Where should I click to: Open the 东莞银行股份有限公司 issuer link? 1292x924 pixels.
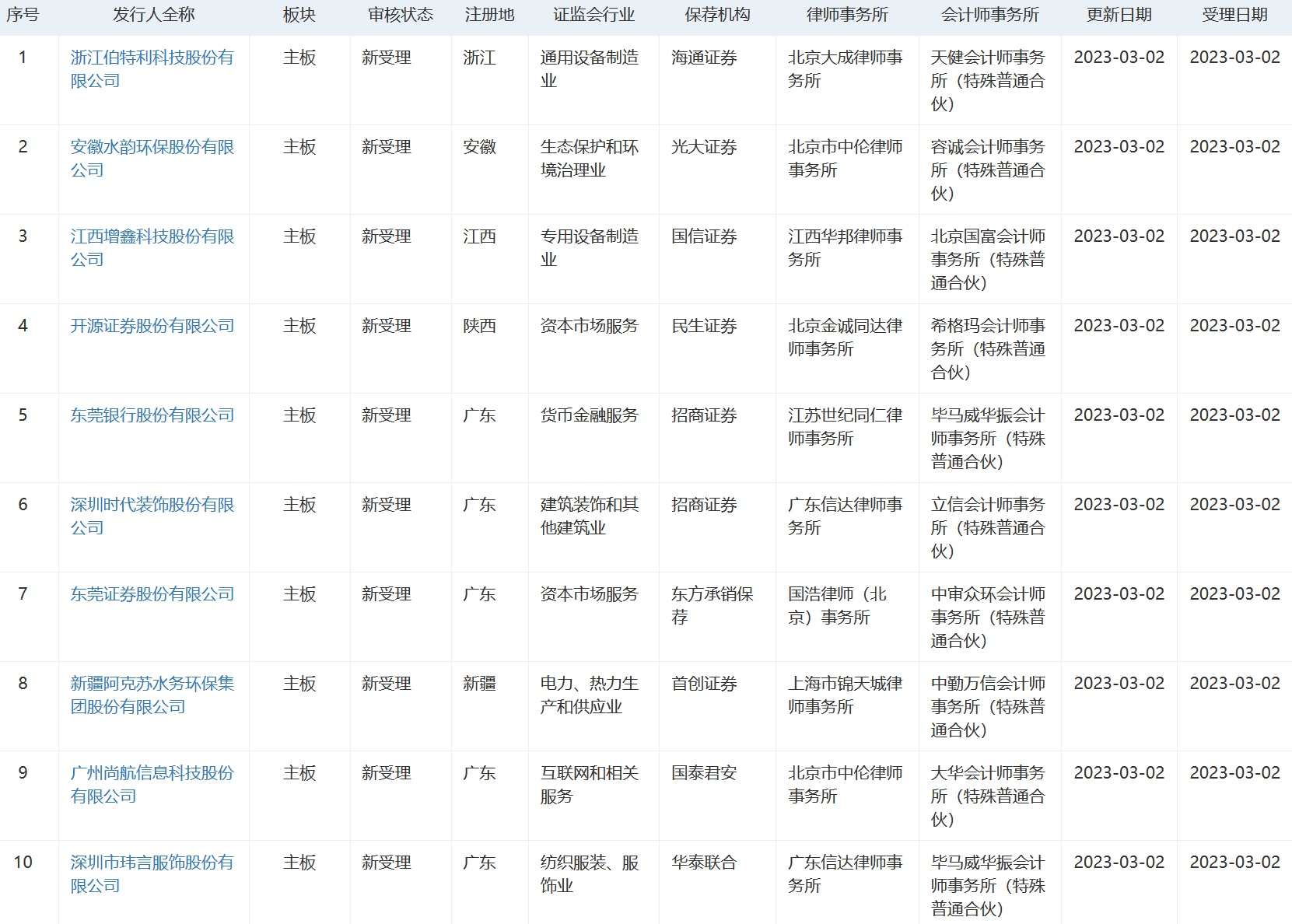(152, 415)
